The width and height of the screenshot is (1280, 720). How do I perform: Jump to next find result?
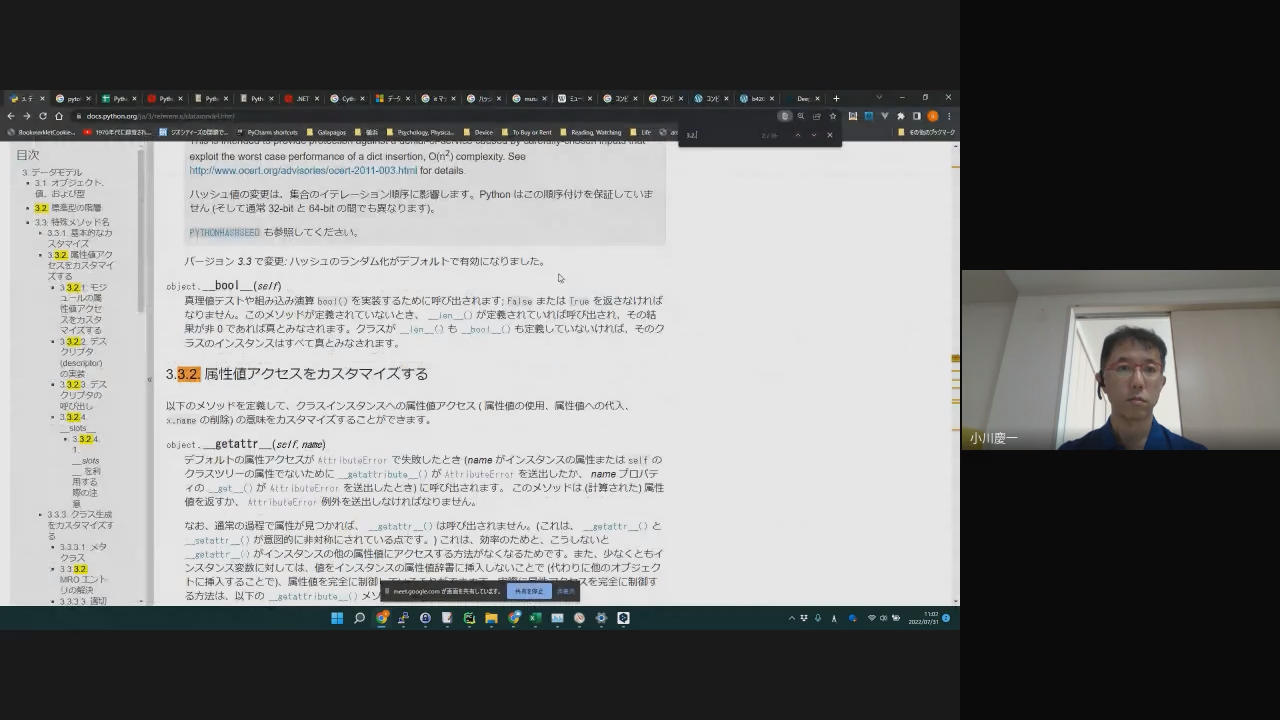coord(813,135)
